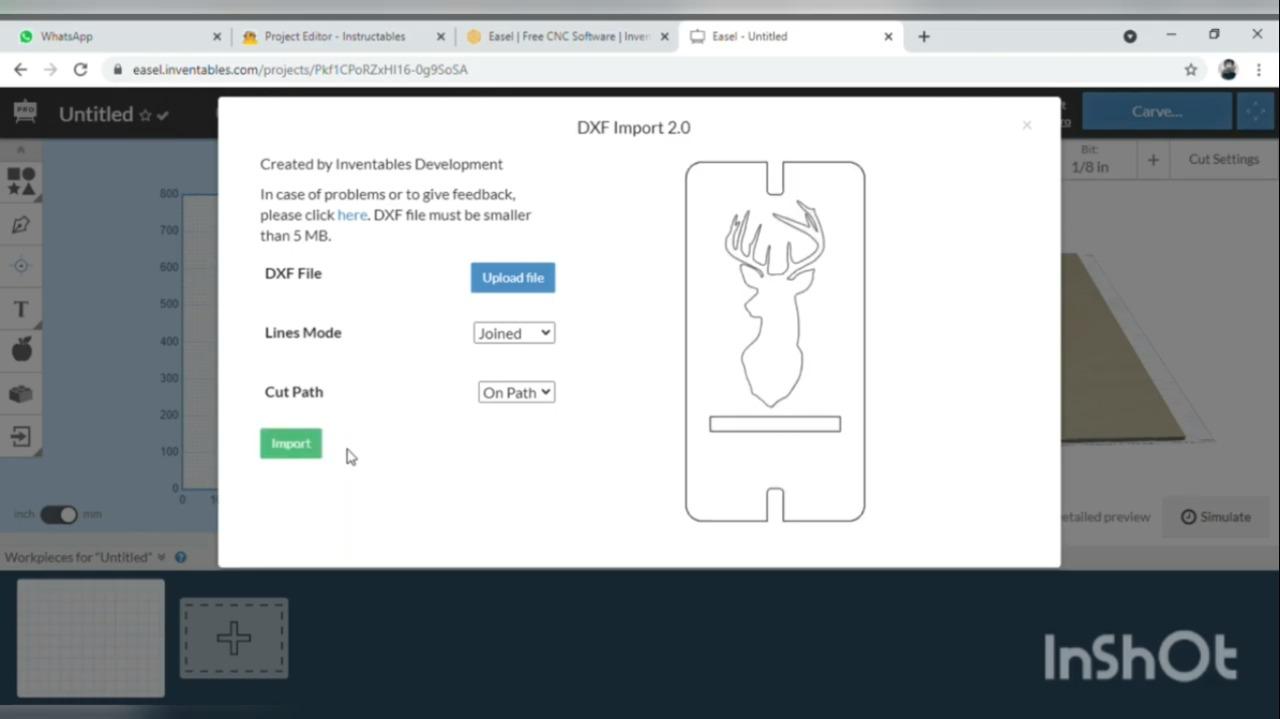The image size is (1280, 719).
Task: Switch to Project Editor - Instructables tab
Action: tap(344, 36)
